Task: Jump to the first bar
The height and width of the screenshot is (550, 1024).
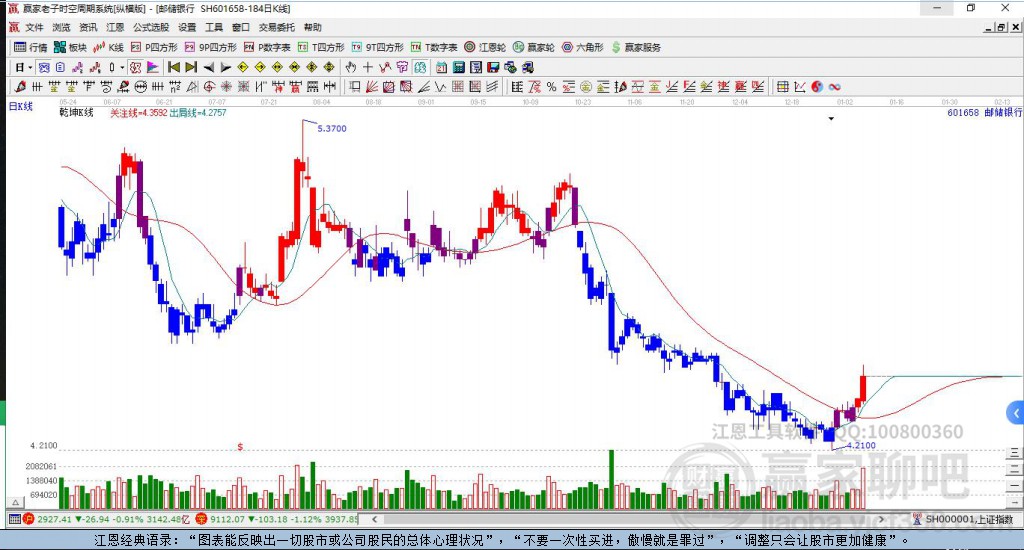Action: [174, 67]
